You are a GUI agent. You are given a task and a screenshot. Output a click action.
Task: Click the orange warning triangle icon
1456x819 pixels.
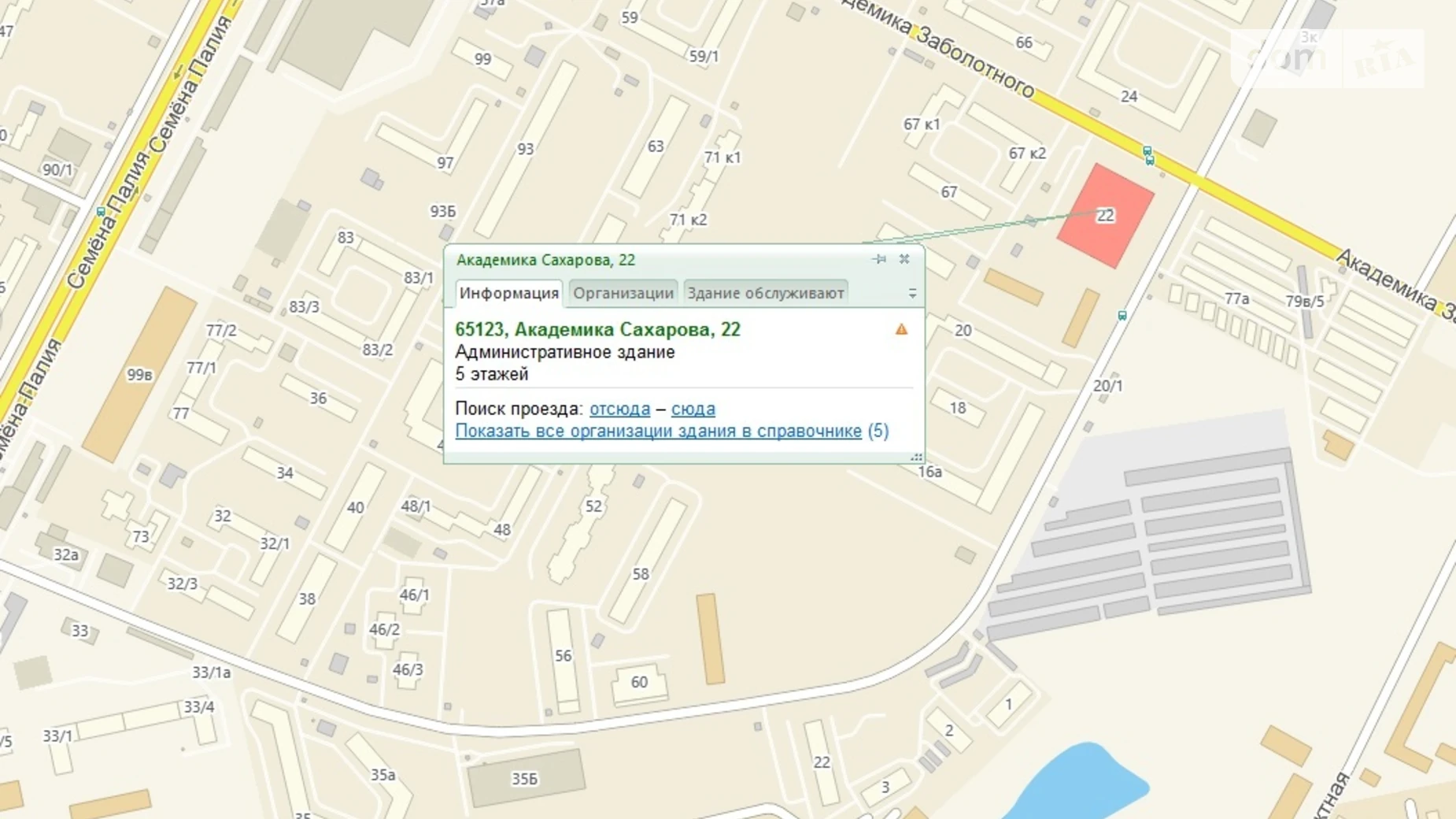click(901, 329)
